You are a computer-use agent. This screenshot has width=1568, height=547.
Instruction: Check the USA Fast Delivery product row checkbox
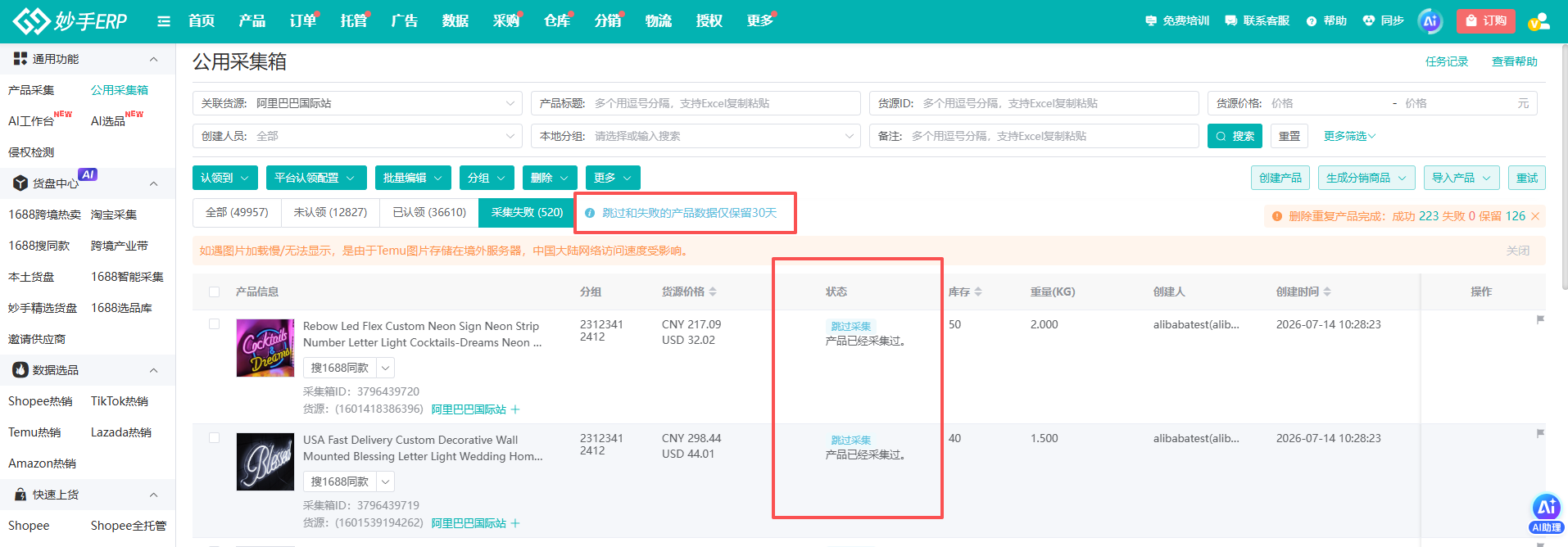point(215,438)
